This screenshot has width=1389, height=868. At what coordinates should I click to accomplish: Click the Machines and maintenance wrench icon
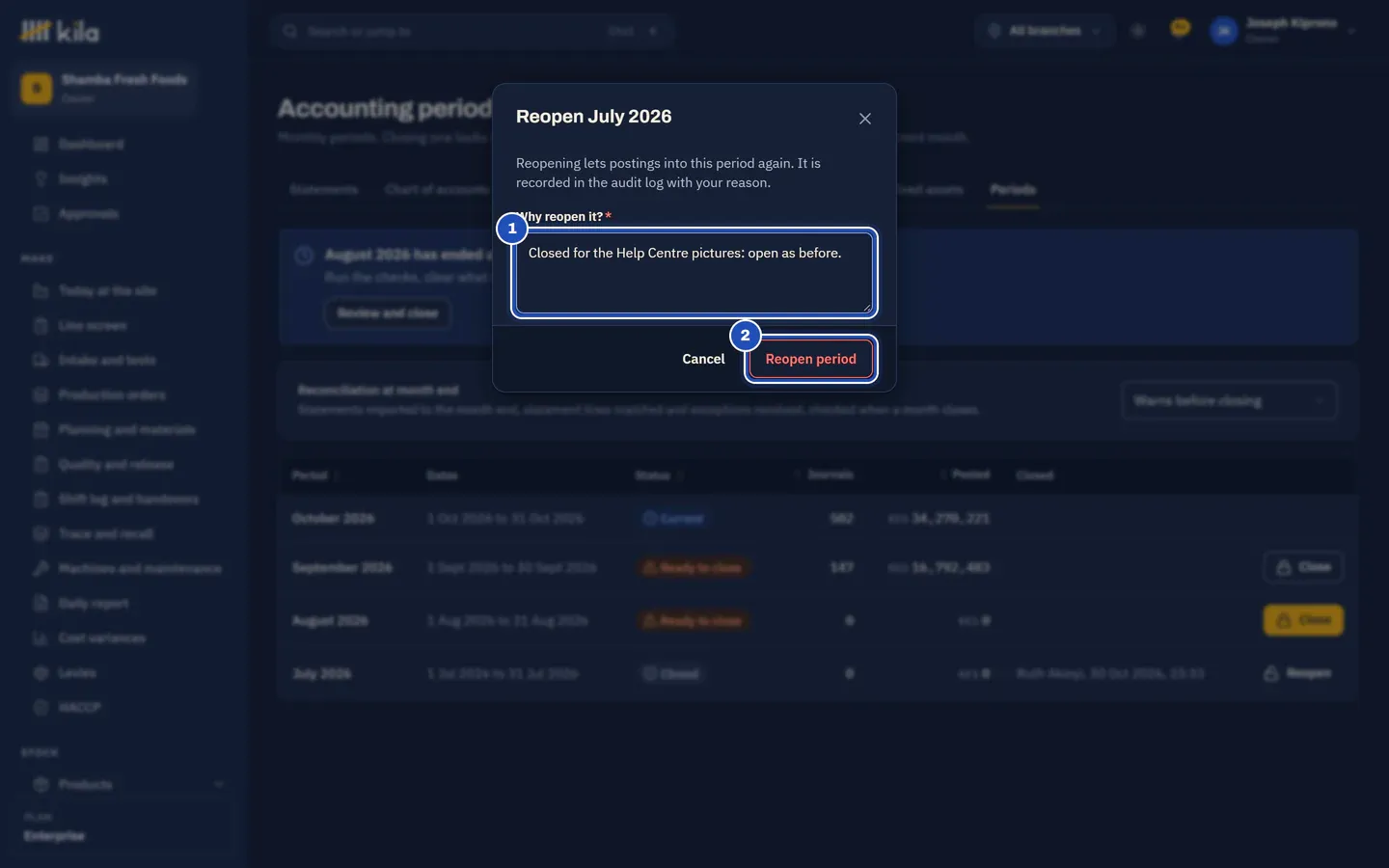(x=41, y=569)
